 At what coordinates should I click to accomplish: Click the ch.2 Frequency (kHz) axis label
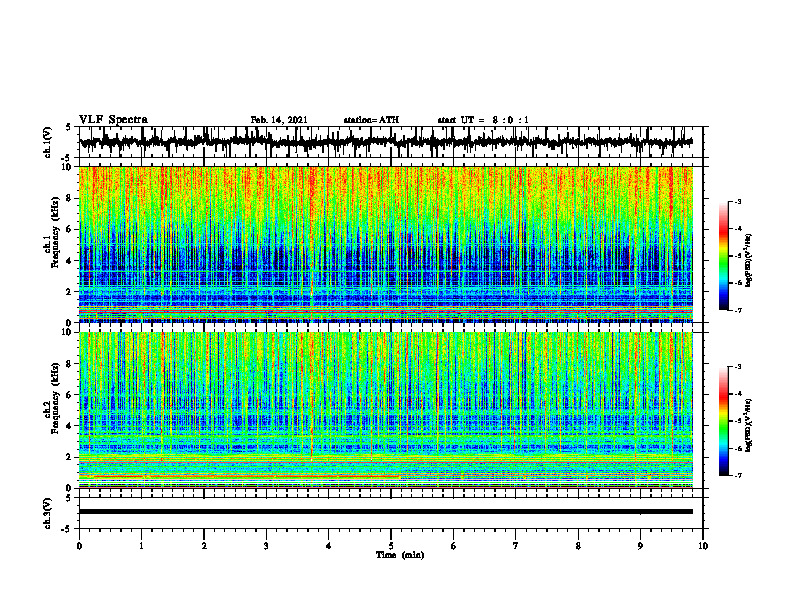click(x=57, y=398)
